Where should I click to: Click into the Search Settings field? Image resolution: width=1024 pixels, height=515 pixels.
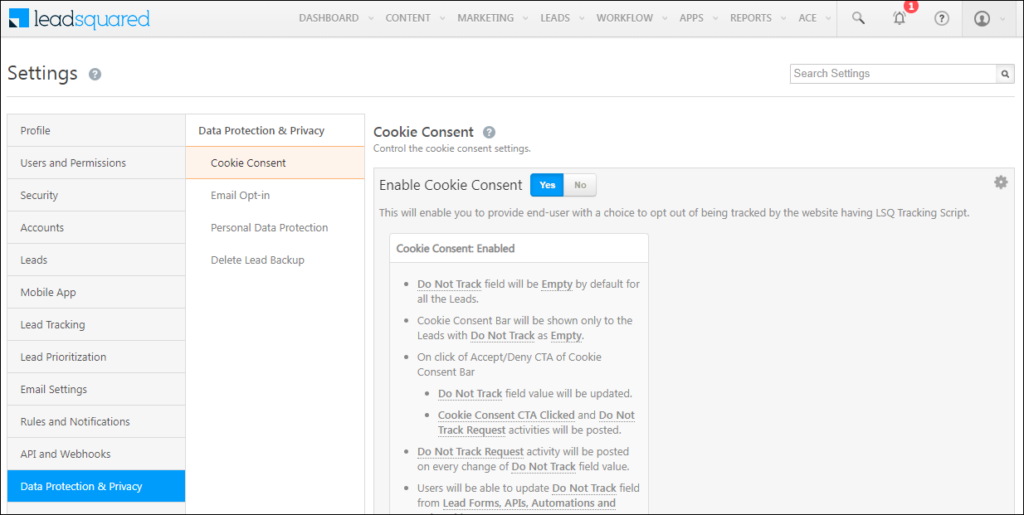tap(892, 74)
